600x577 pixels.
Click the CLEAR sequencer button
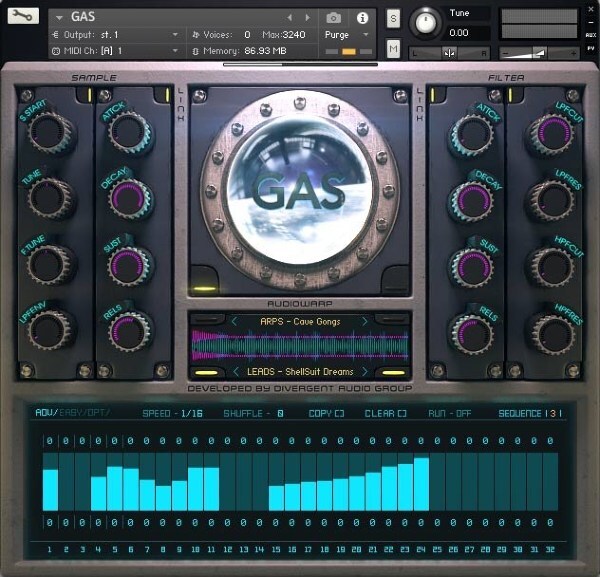[385, 414]
